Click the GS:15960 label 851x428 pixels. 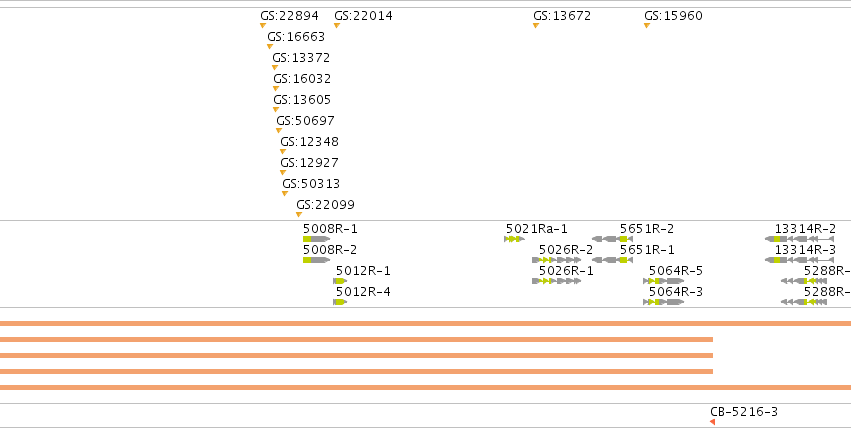coord(674,16)
